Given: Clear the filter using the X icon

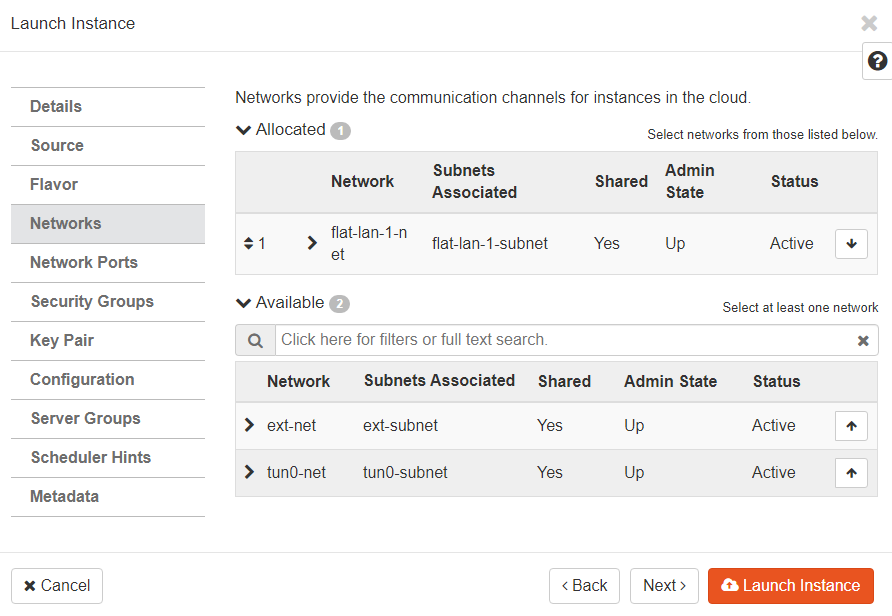Looking at the screenshot, I should [863, 340].
